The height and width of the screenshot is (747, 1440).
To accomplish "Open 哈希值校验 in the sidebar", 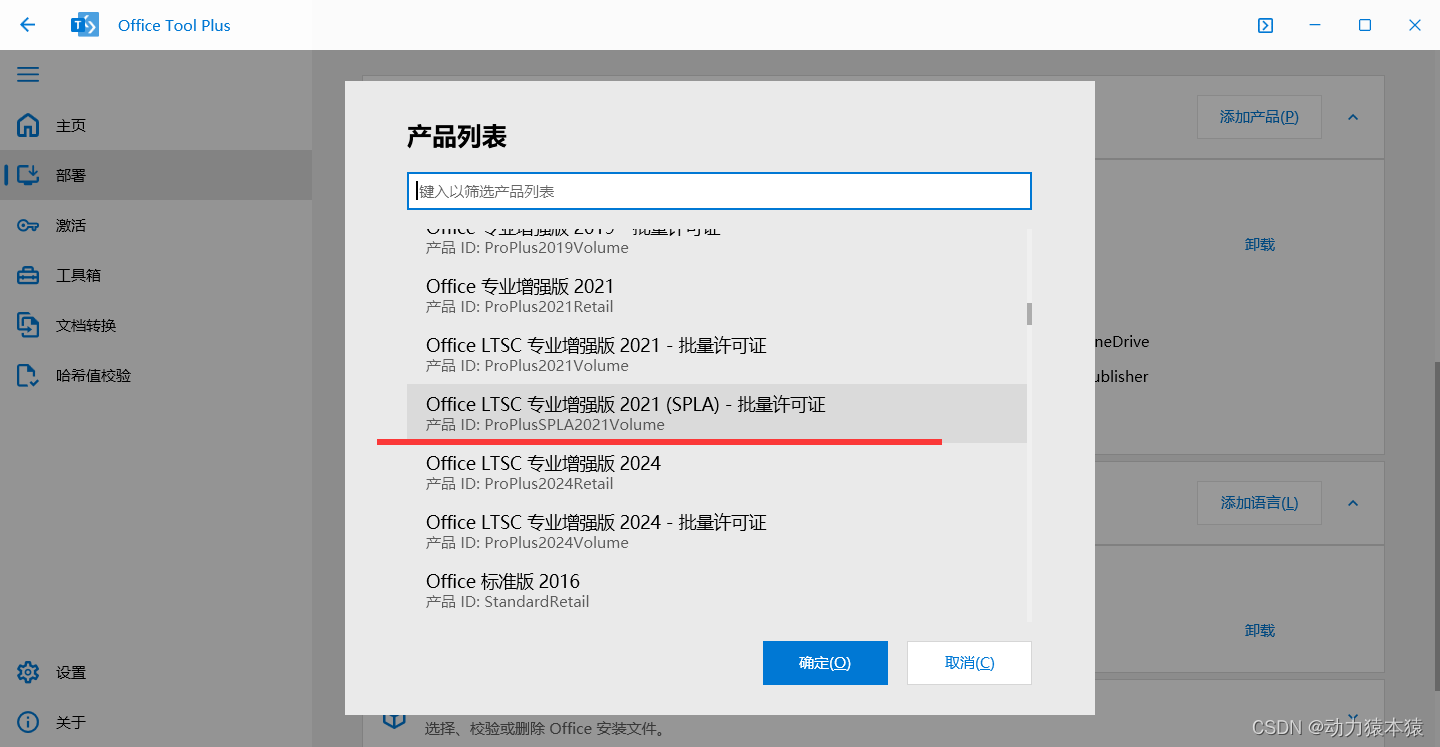I will click(156, 375).
